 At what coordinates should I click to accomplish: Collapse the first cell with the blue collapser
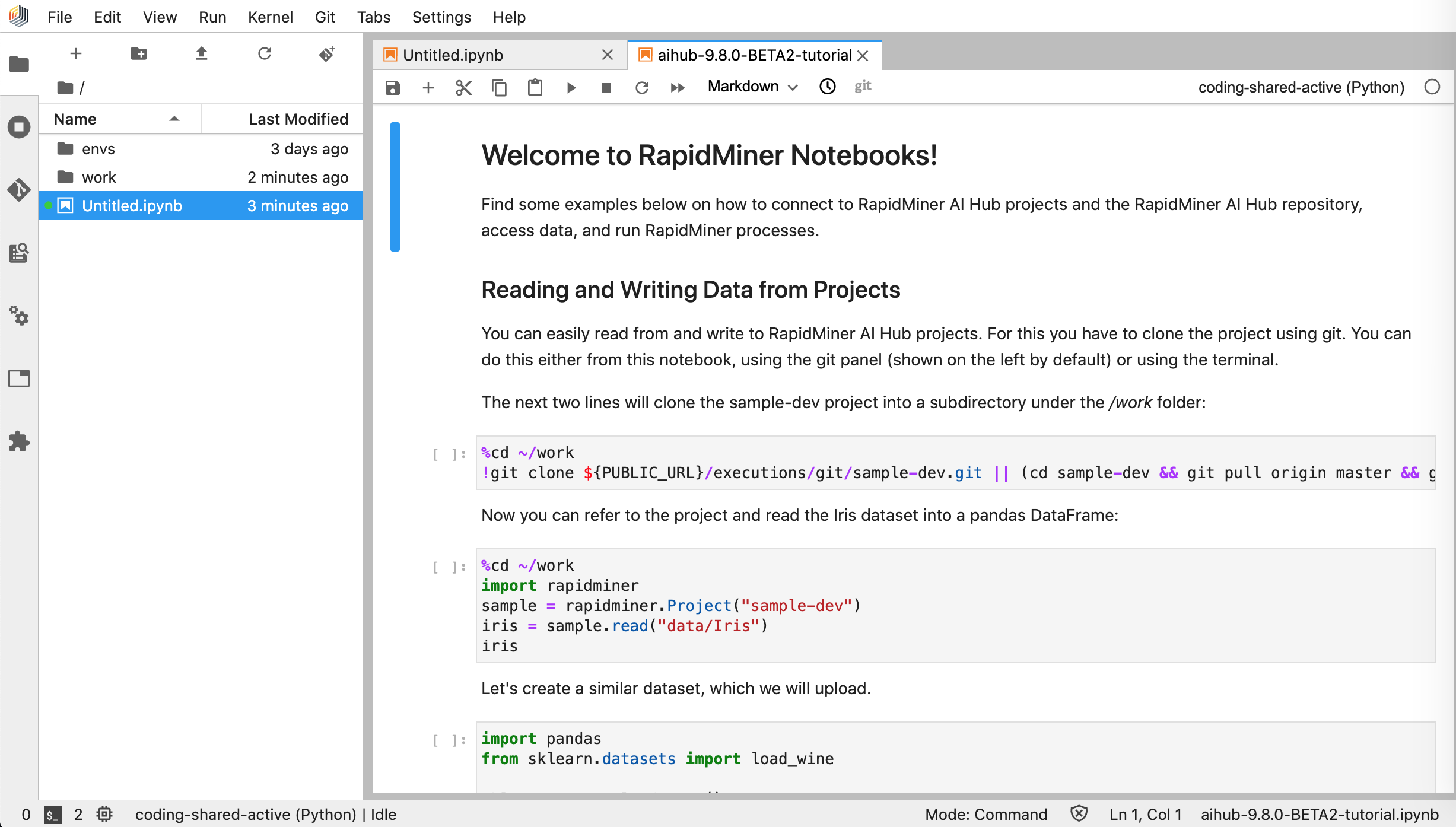point(395,186)
